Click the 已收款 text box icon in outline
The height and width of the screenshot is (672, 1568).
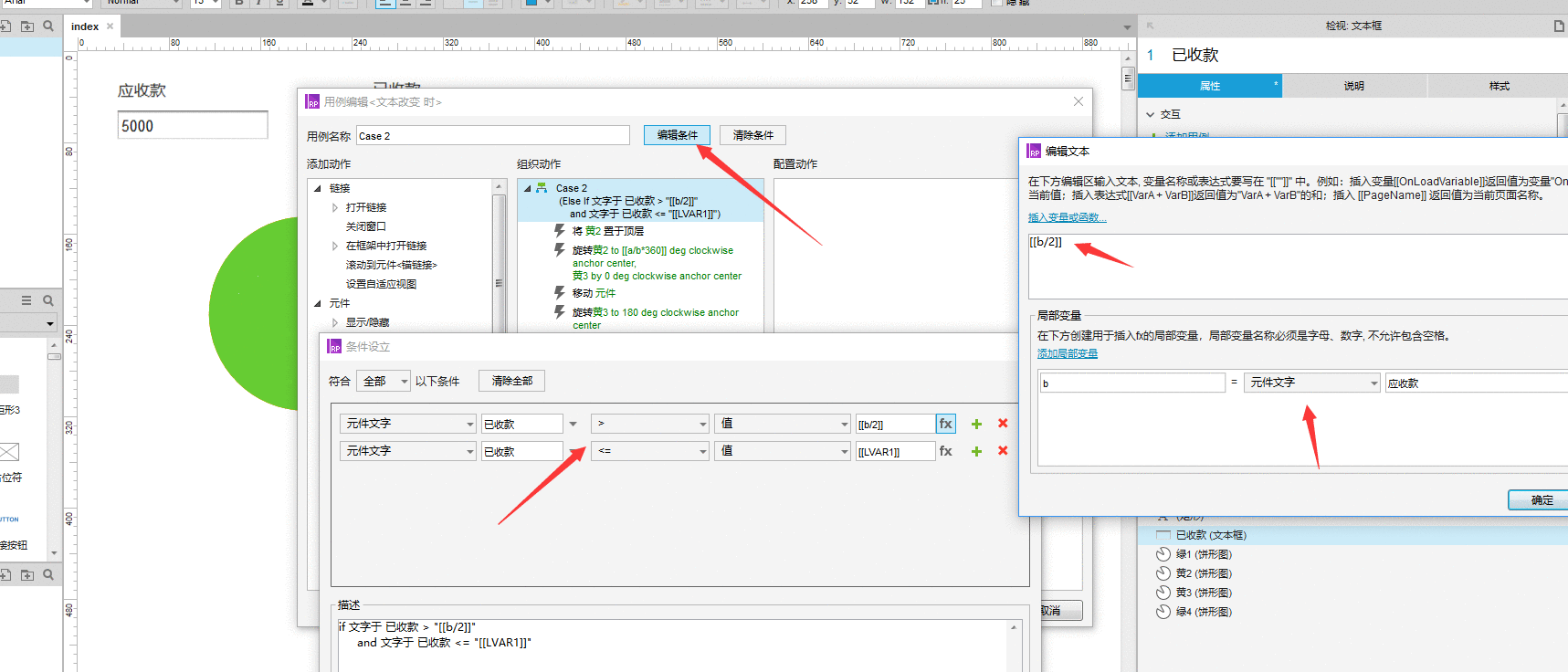tap(1163, 535)
